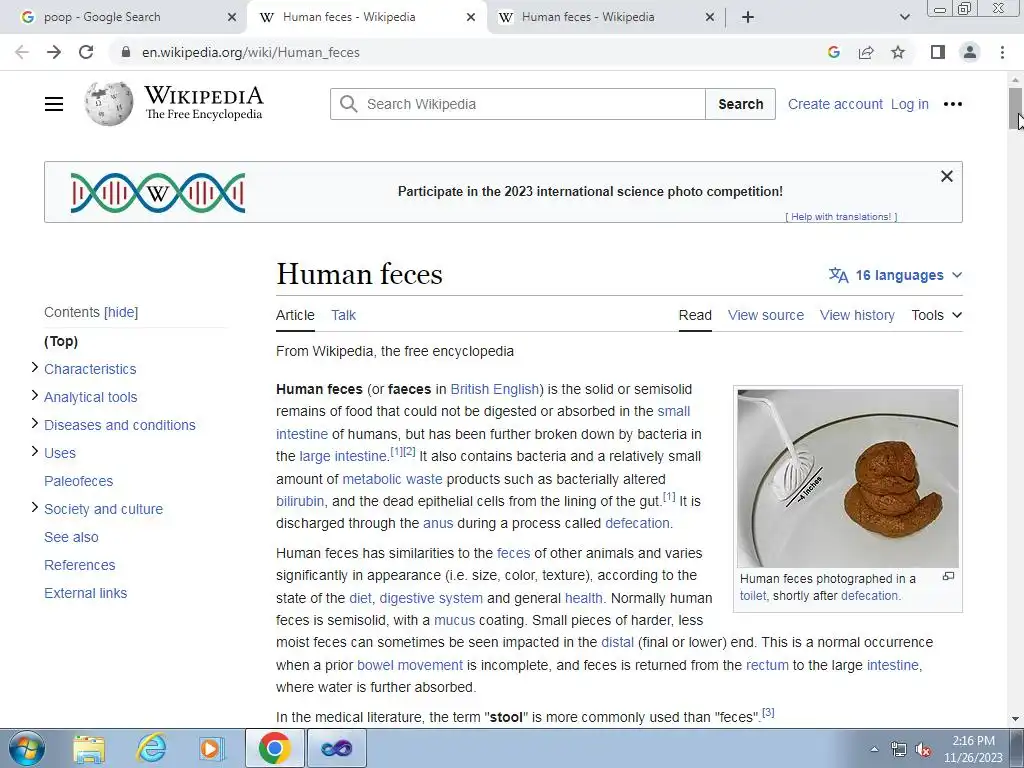The image size is (1024, 768).
Task: Click the Wikipedia globe logo
Action: click(x=109, y=104)
